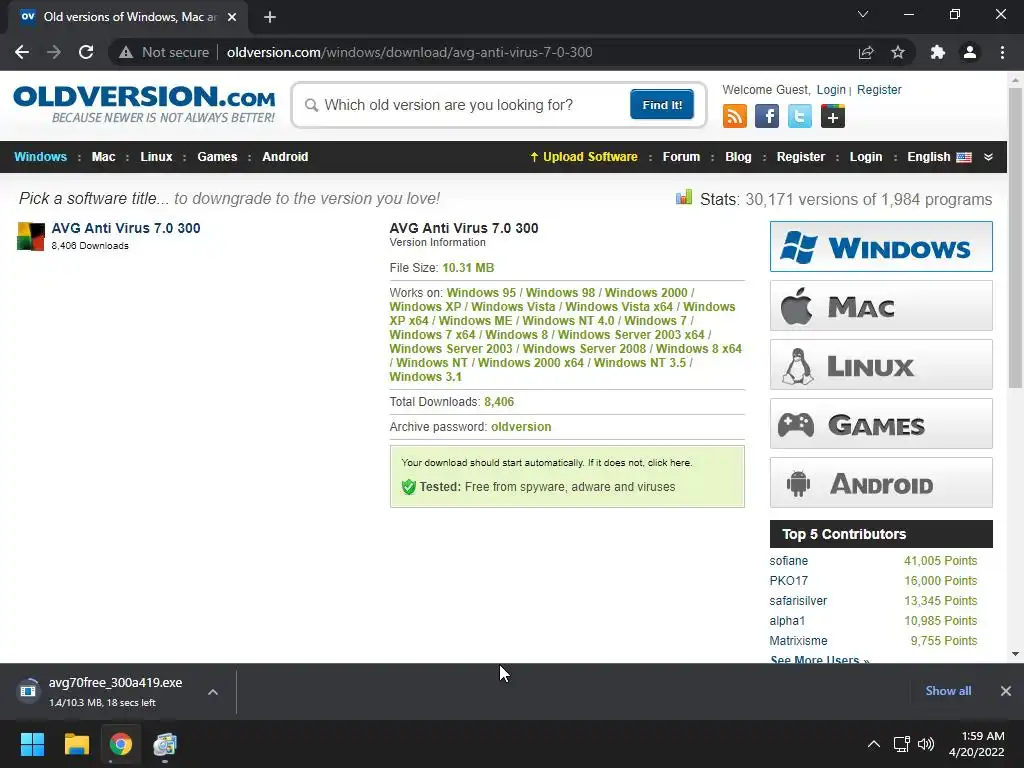Image resolution: width=1024 pixels, height=768 pixels.
Task: Click the Not secure warning icon
Action: click(126, 52)
